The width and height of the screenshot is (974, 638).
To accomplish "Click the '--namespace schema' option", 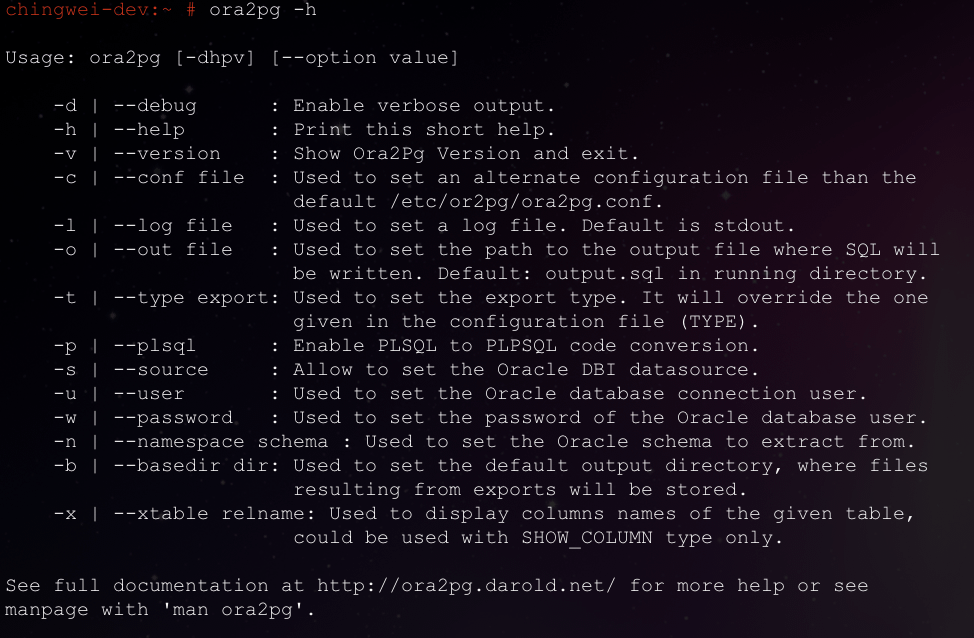I will (221, 442).
